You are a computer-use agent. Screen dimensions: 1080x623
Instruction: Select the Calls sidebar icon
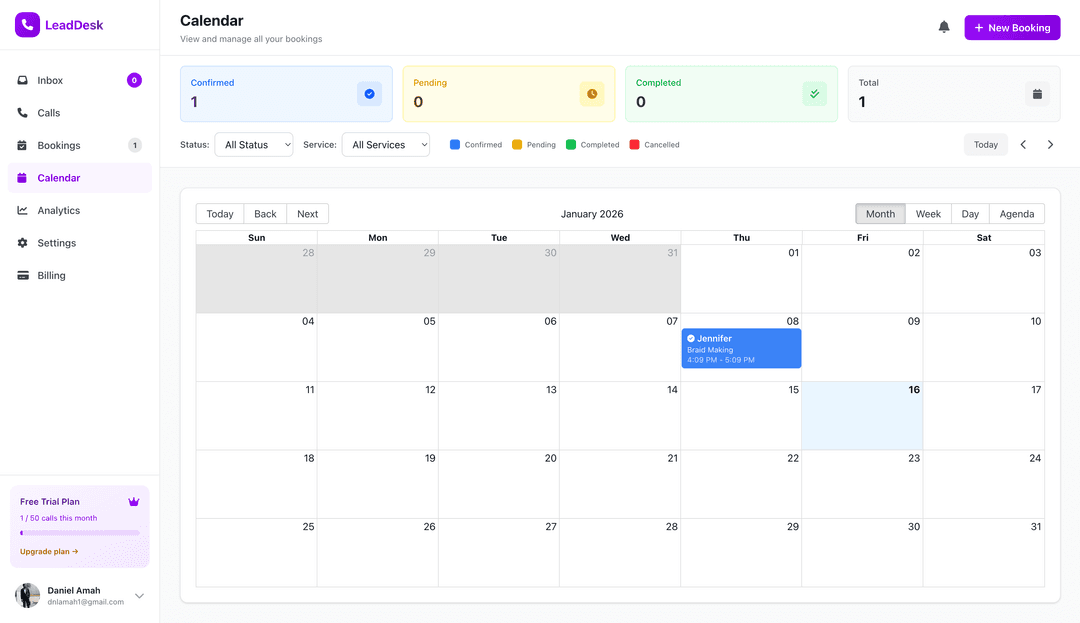(47, 112)
